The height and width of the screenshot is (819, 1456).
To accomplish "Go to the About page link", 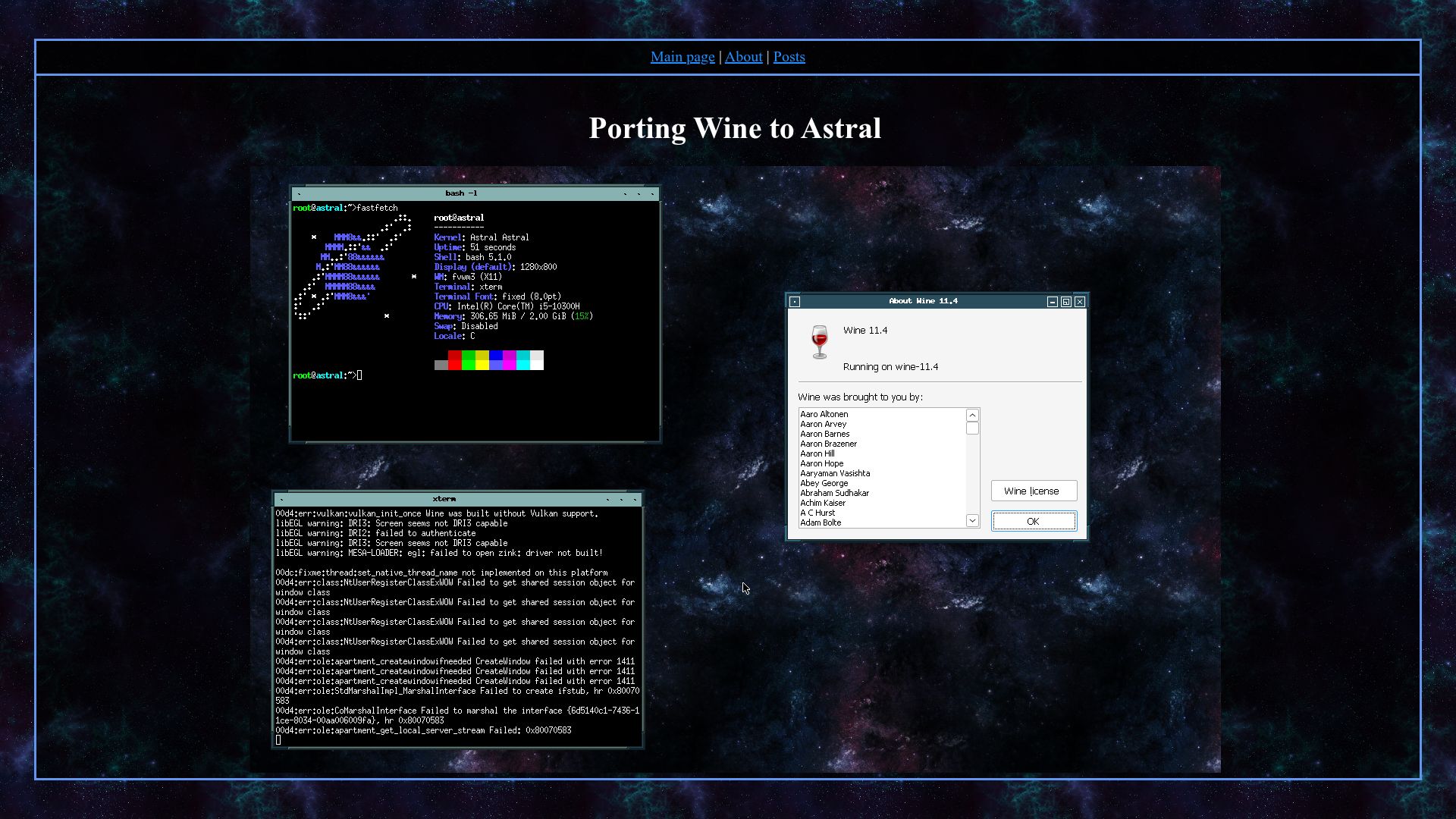I will pos(743,57).
